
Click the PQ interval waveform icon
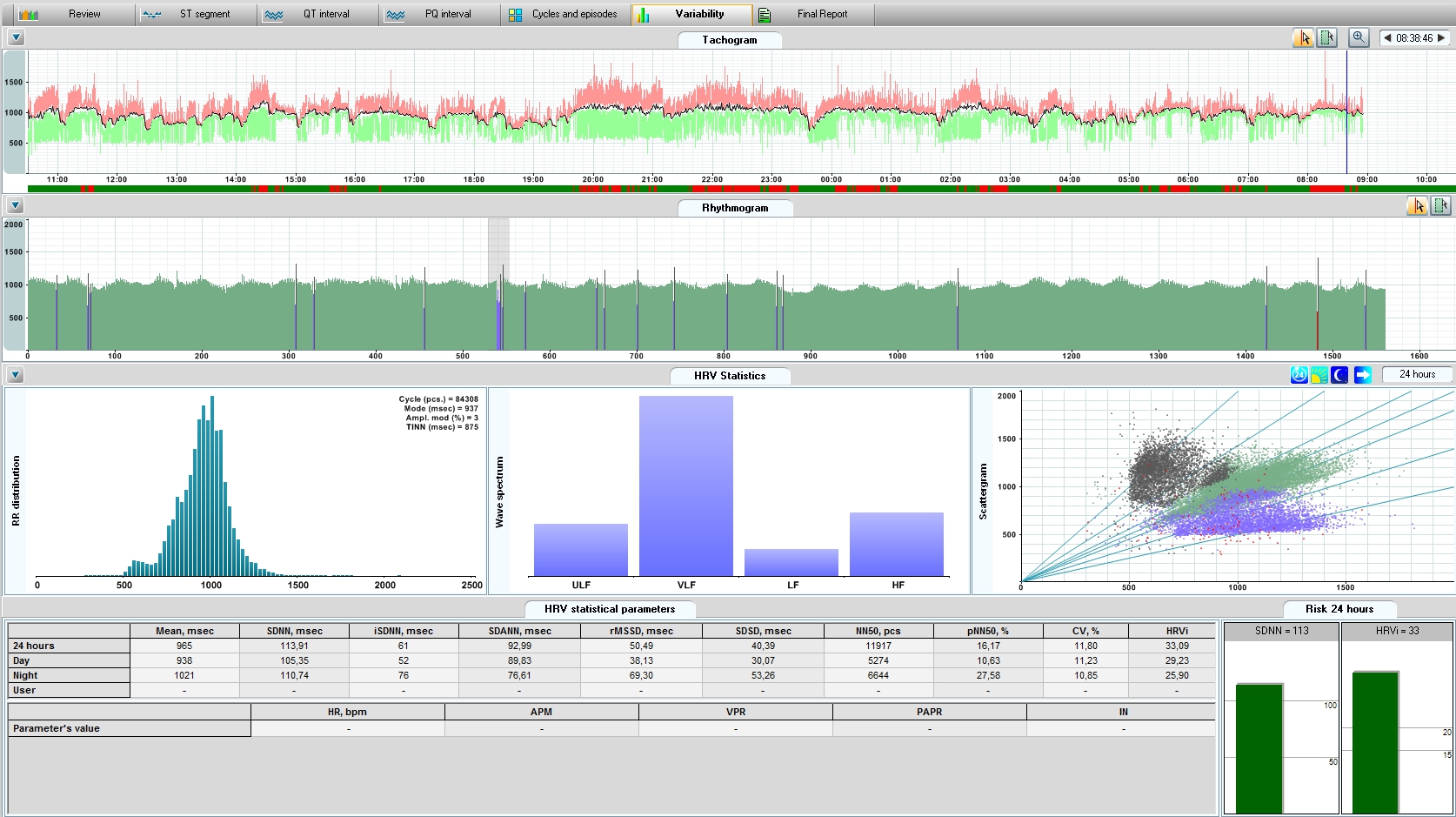tap(395, 15)
